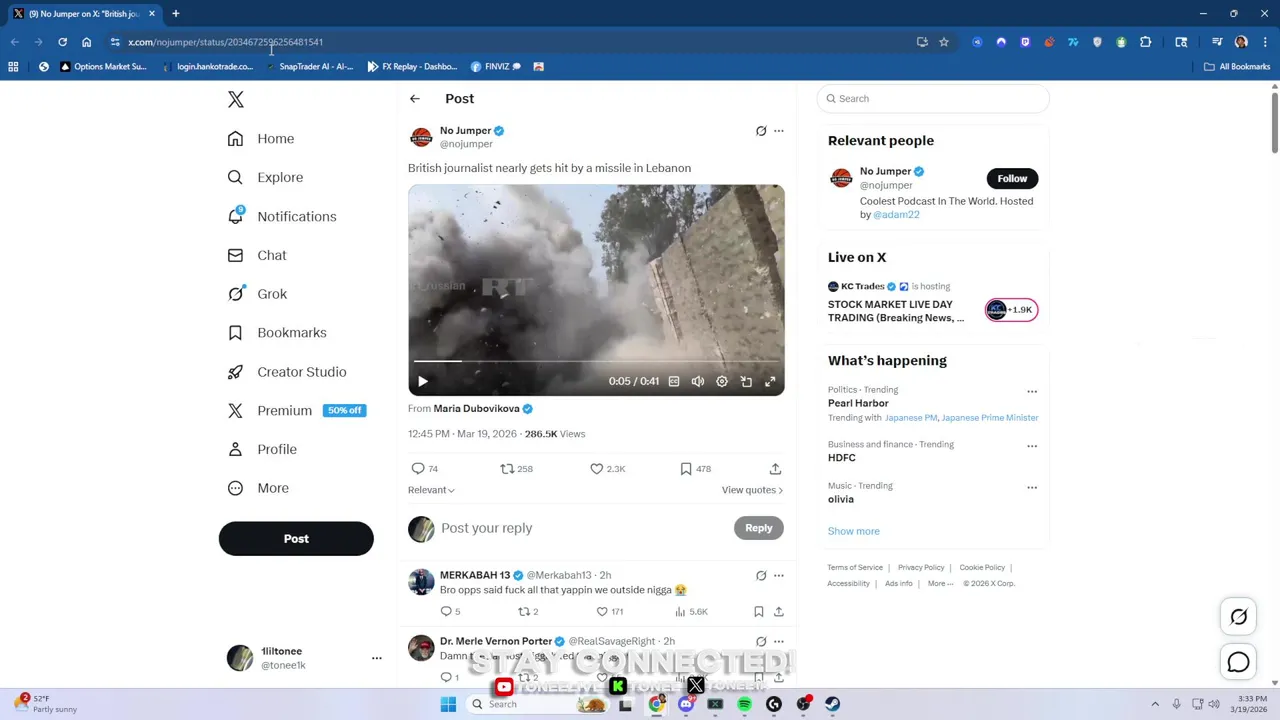Bookmark this page with star icon

click(943, 42)
